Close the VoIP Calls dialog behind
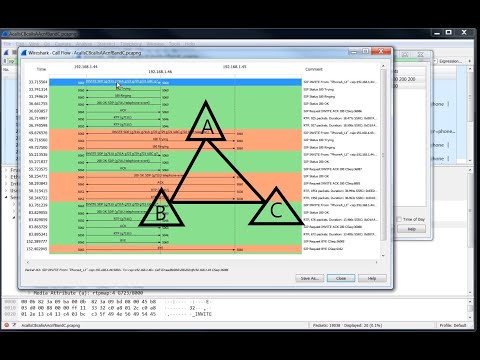Screen dimensions: 480x360 click(x=421, y=54)
